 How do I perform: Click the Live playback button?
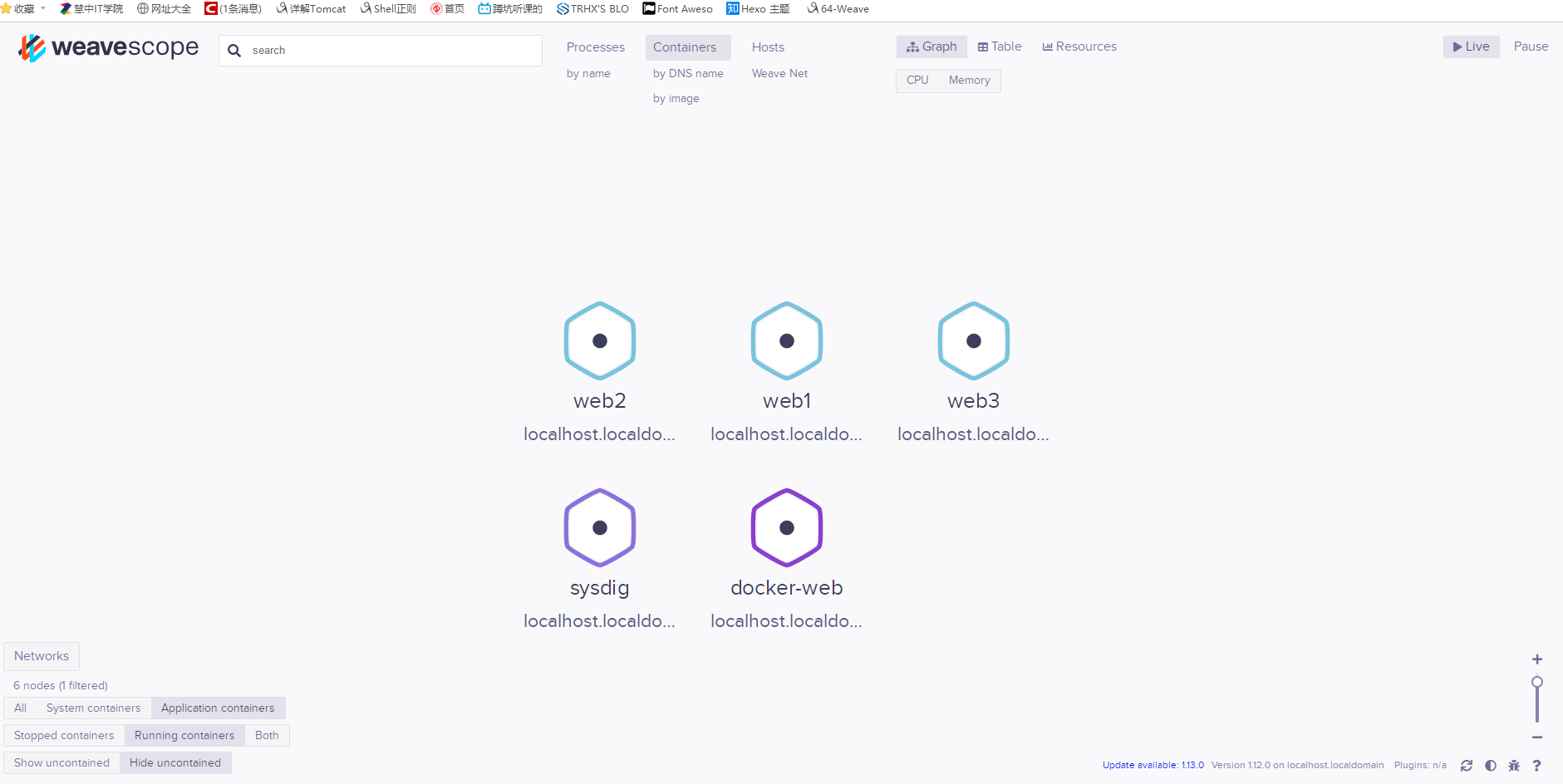[x=1472, y=47]
